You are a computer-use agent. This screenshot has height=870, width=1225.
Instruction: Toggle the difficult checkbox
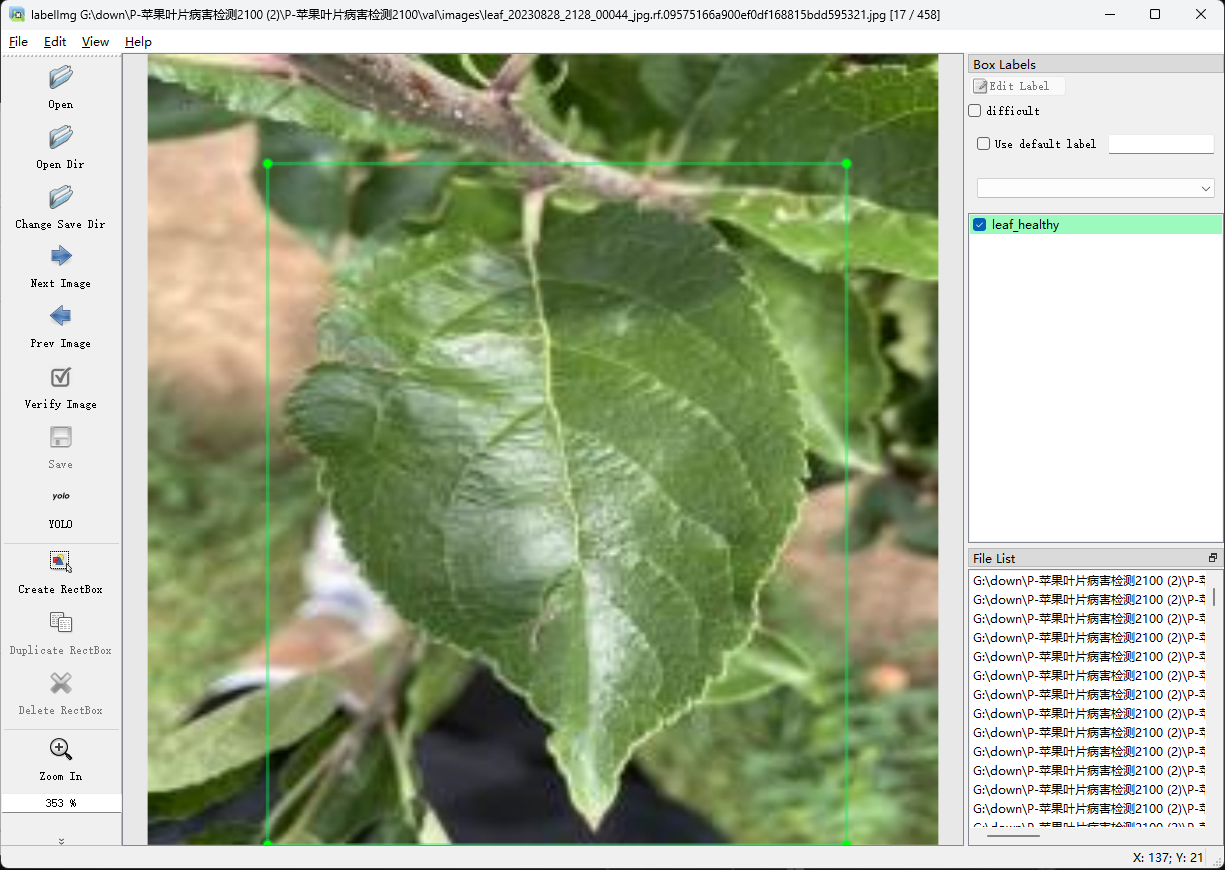976,111
